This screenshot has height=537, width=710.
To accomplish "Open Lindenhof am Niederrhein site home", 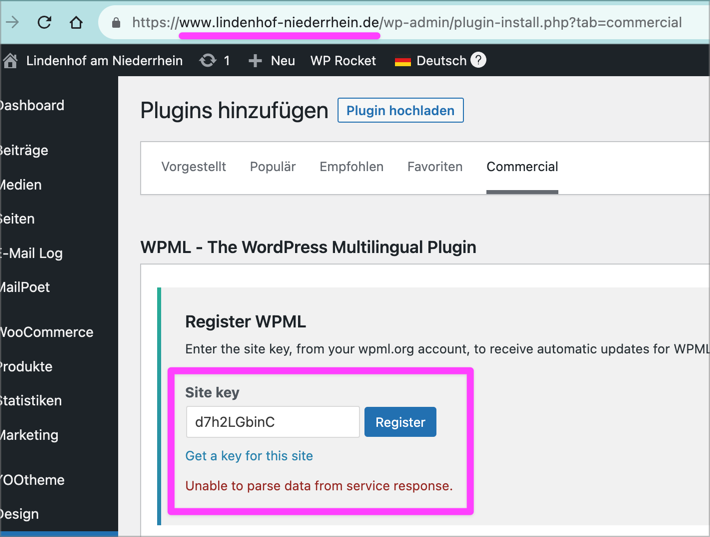I will click(93, 61).
